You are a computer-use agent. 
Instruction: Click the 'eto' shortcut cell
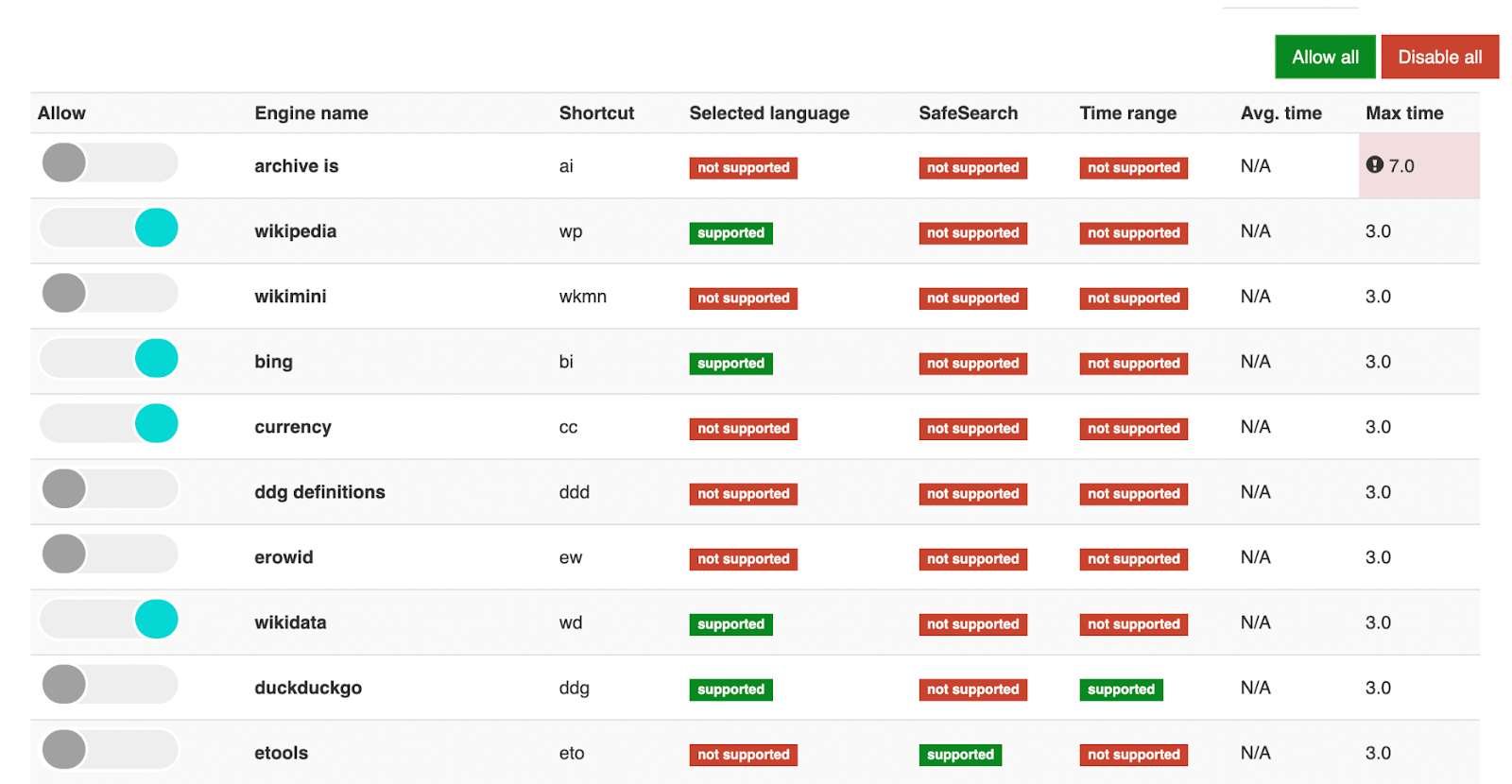571,753
